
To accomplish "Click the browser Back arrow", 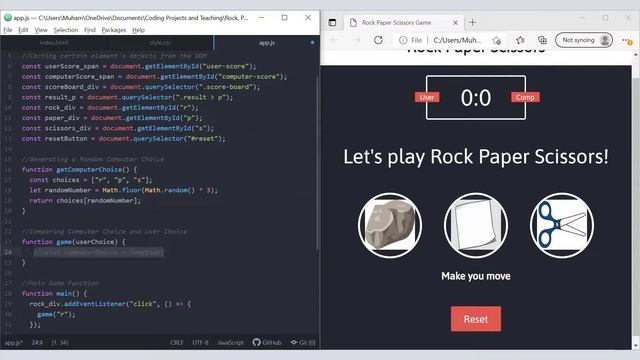I will point(334,40).
